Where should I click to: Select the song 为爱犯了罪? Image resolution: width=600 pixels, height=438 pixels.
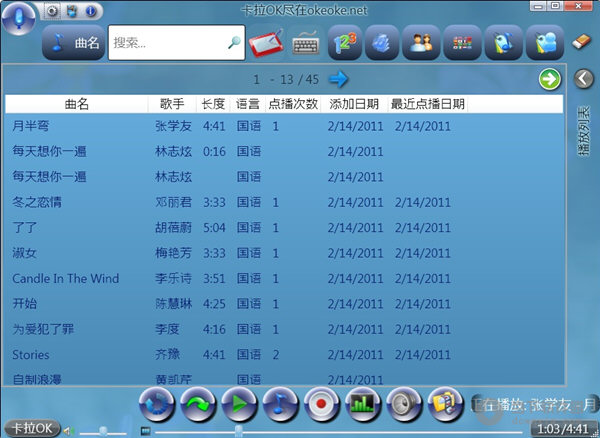pyautogui.click(x=43, y=329)
